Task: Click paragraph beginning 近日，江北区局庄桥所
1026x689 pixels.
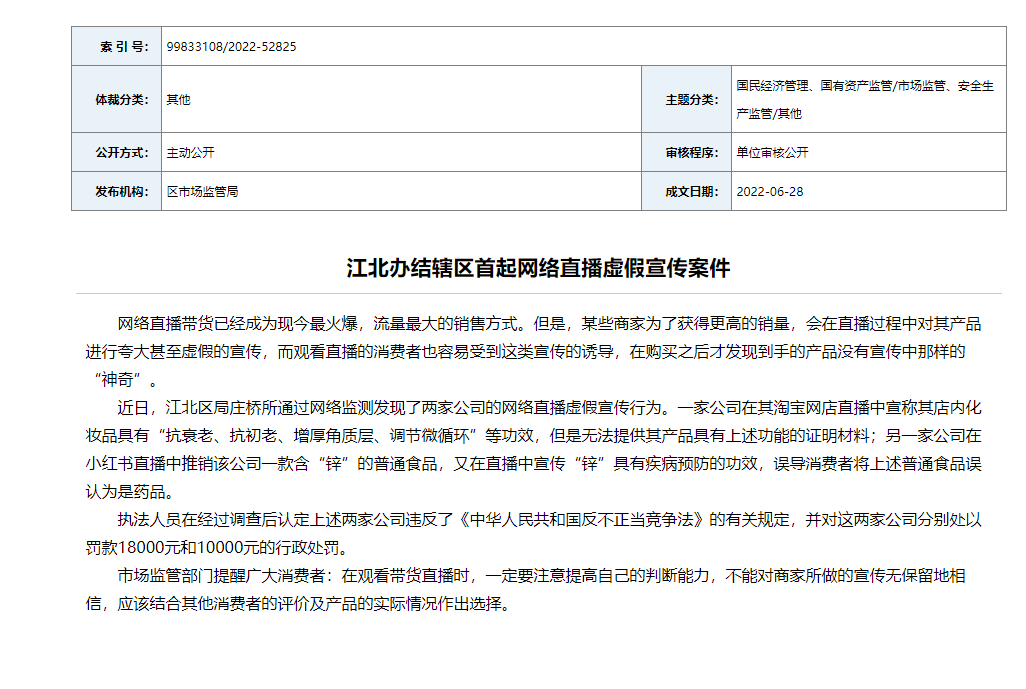Action: (x=533, y=450)
